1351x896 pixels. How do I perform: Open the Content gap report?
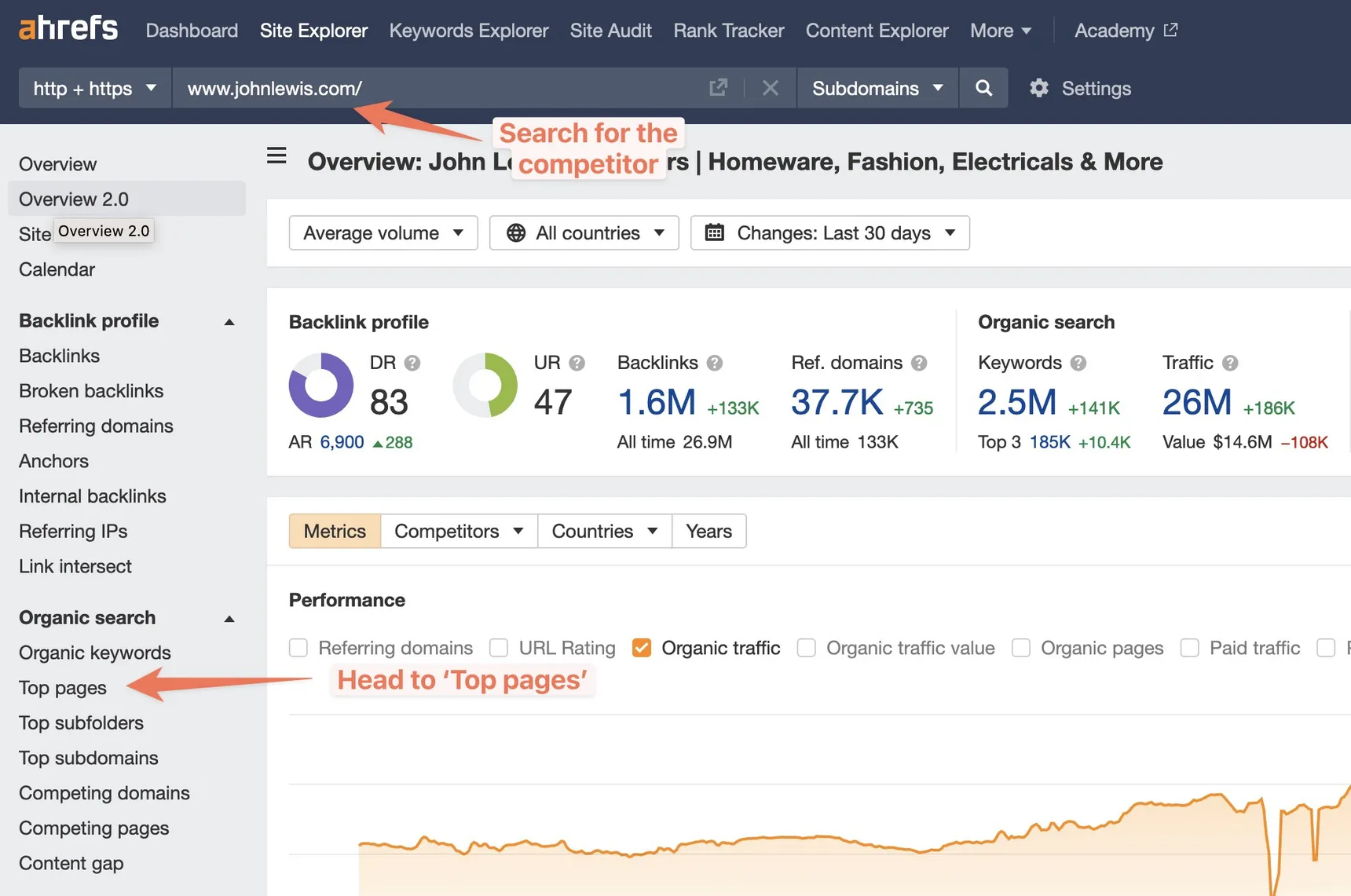[x=71, y=863]
